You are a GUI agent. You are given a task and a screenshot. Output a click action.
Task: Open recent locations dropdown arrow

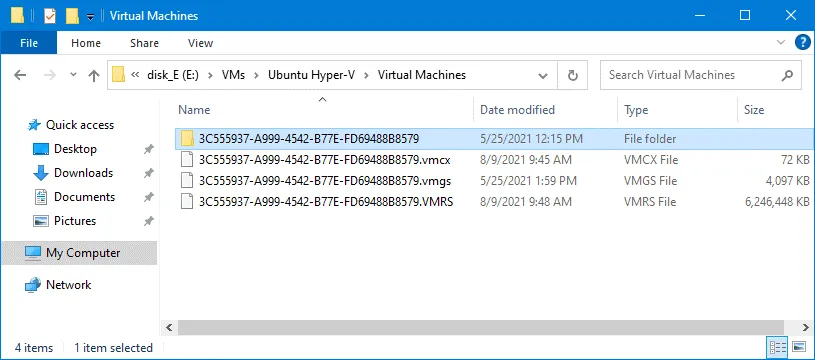click(73, 75)
